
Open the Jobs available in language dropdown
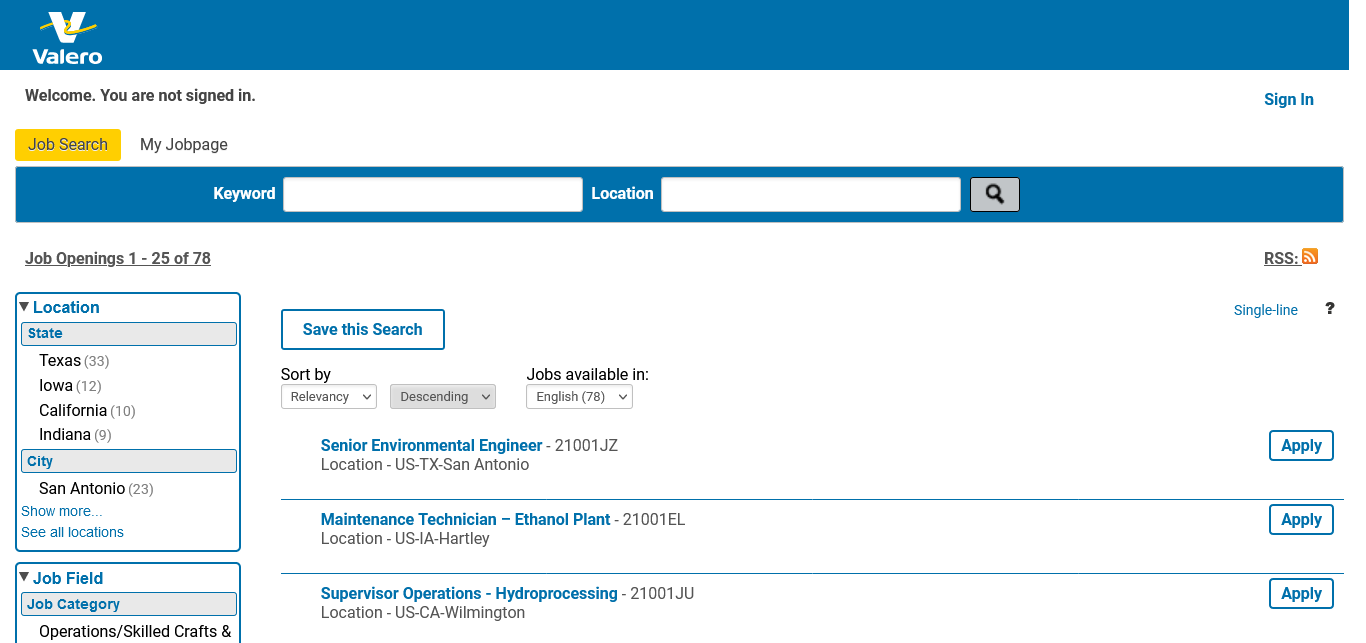579,397
